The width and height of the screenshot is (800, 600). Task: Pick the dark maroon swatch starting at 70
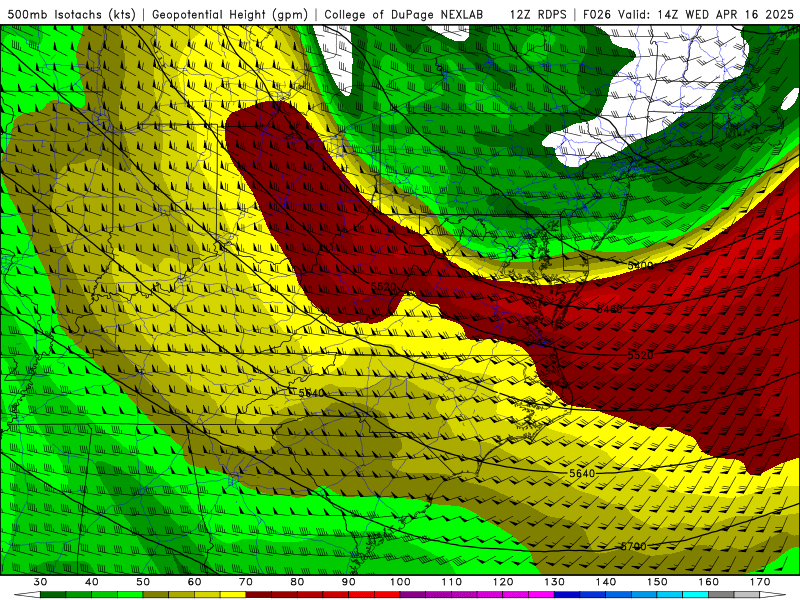[x=259, y=595]
